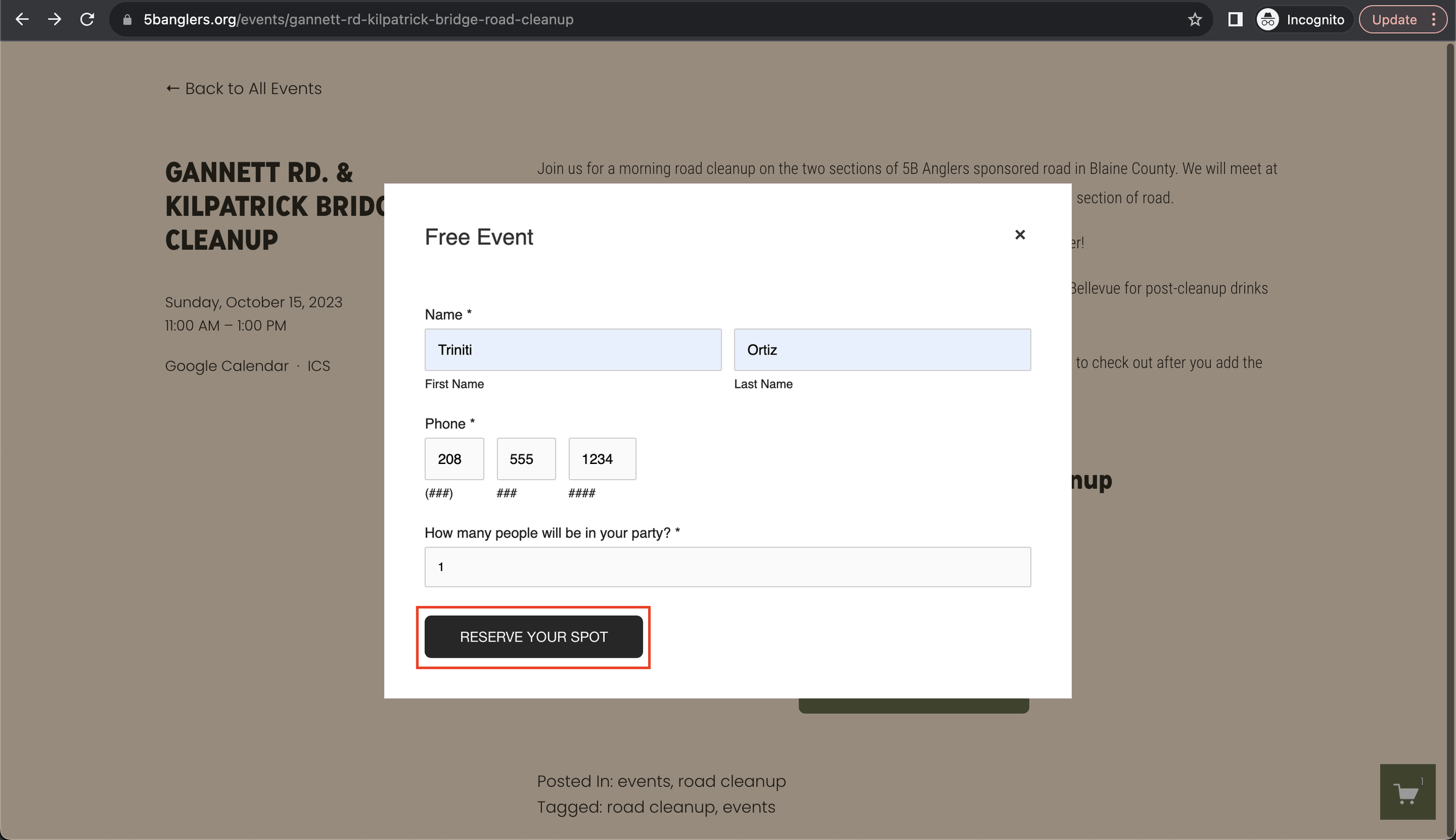Open the browser side panel icon
The width and height of the screenshot is (1456, 840).
point(1235,20)
